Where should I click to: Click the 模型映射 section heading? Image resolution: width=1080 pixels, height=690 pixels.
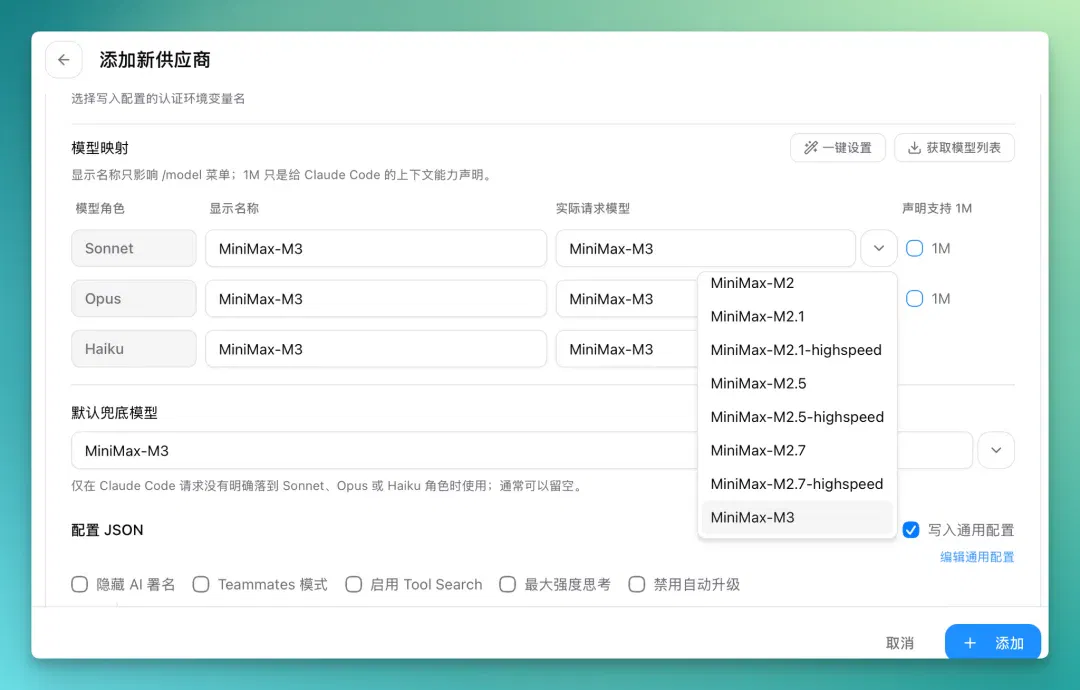(100, 147)
